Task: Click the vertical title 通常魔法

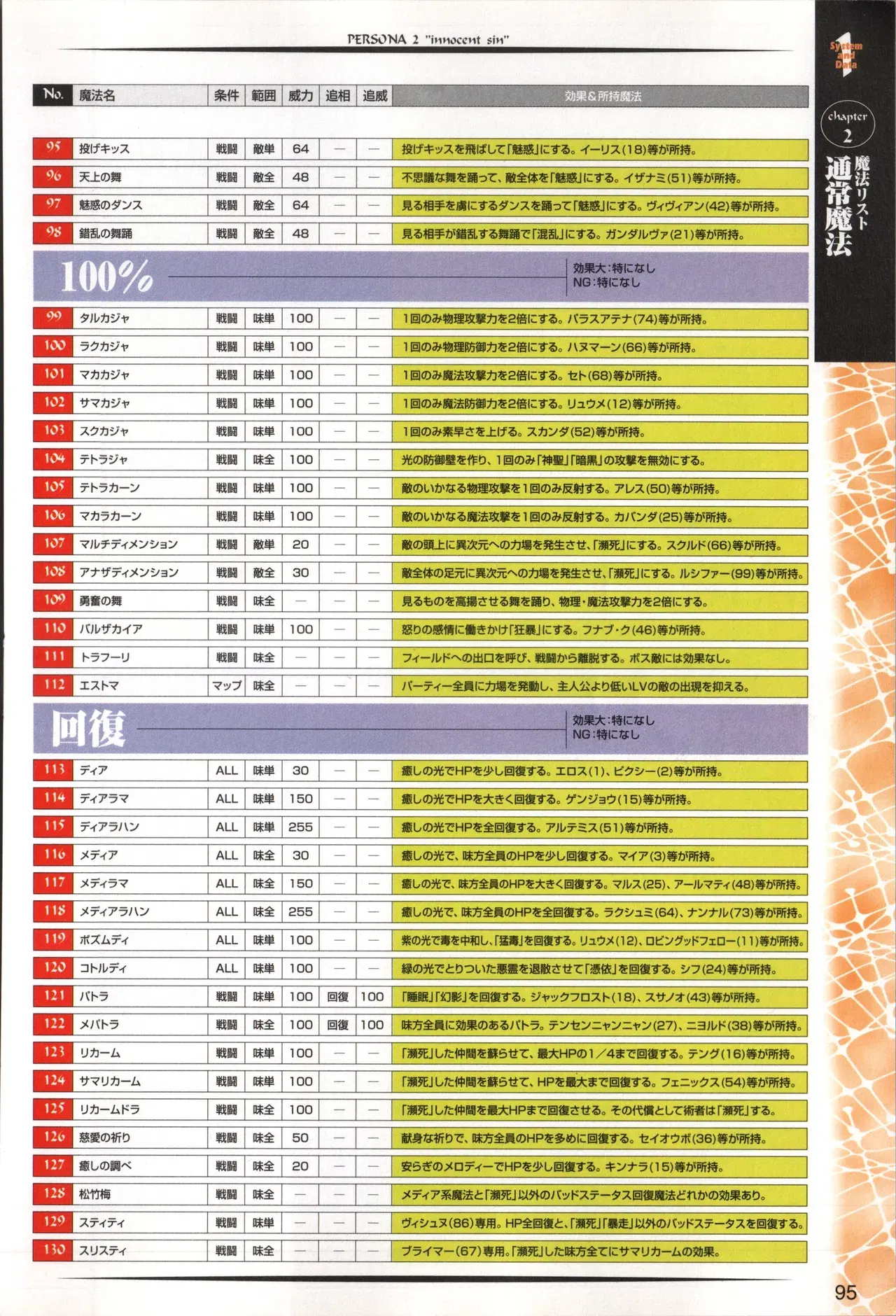Action: 838,206
